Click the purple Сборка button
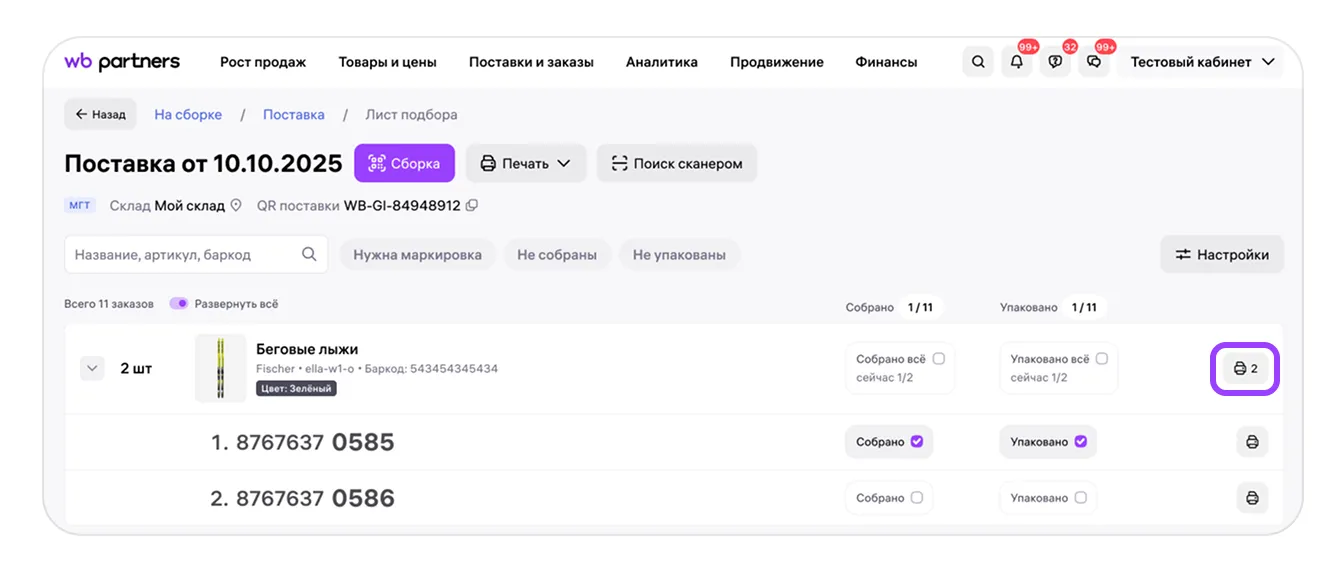 click(404, 163)
